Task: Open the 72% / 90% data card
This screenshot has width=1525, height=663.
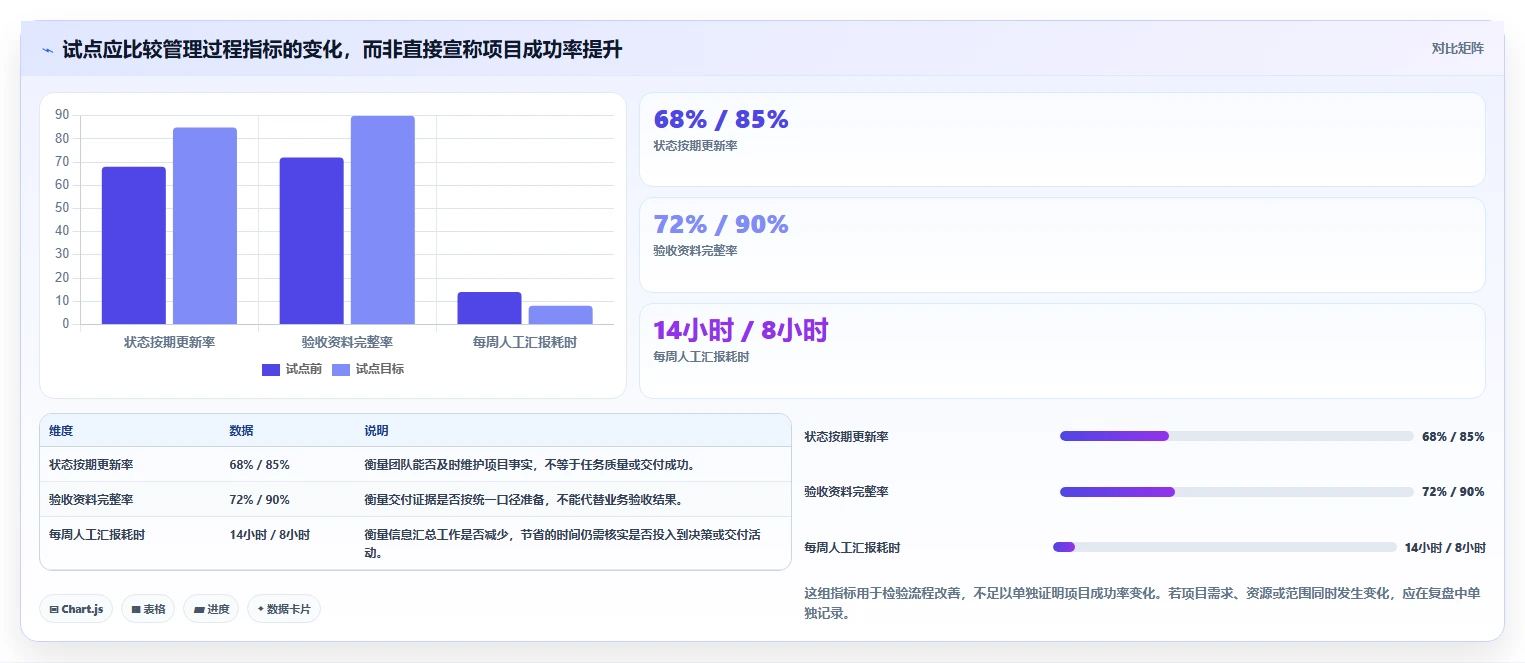Action: coord(1062,245)
